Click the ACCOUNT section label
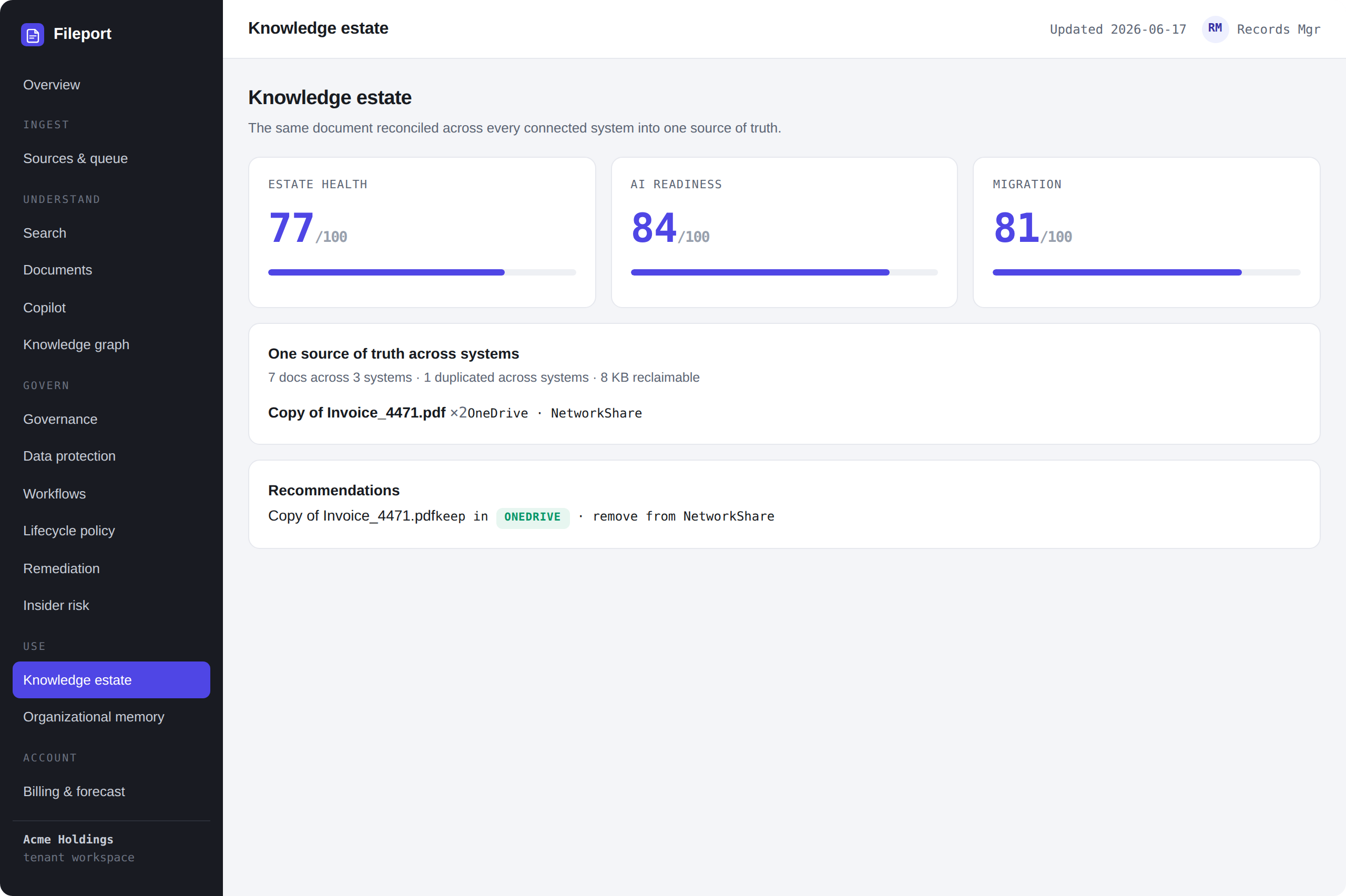Image resolution: width=1346 pixels, height=896 pixels. pos(50,758)
